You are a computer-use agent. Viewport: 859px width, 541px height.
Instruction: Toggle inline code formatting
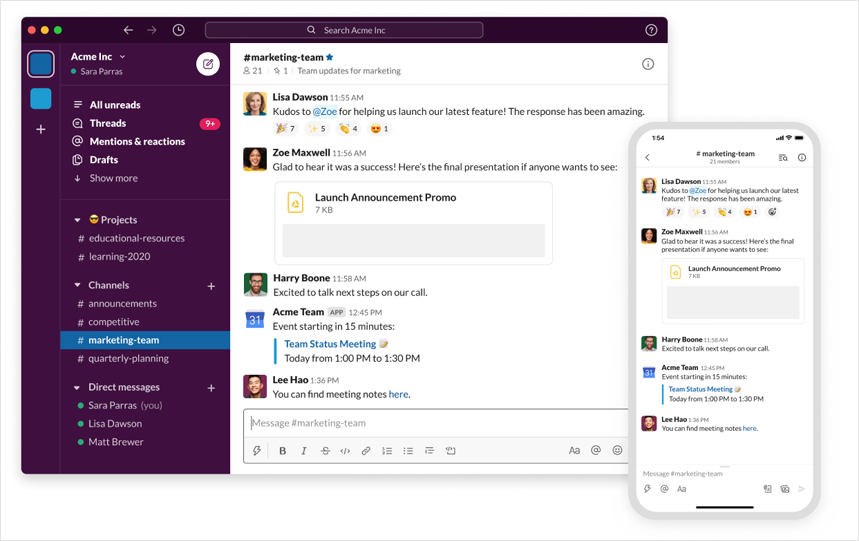(345, 451)
